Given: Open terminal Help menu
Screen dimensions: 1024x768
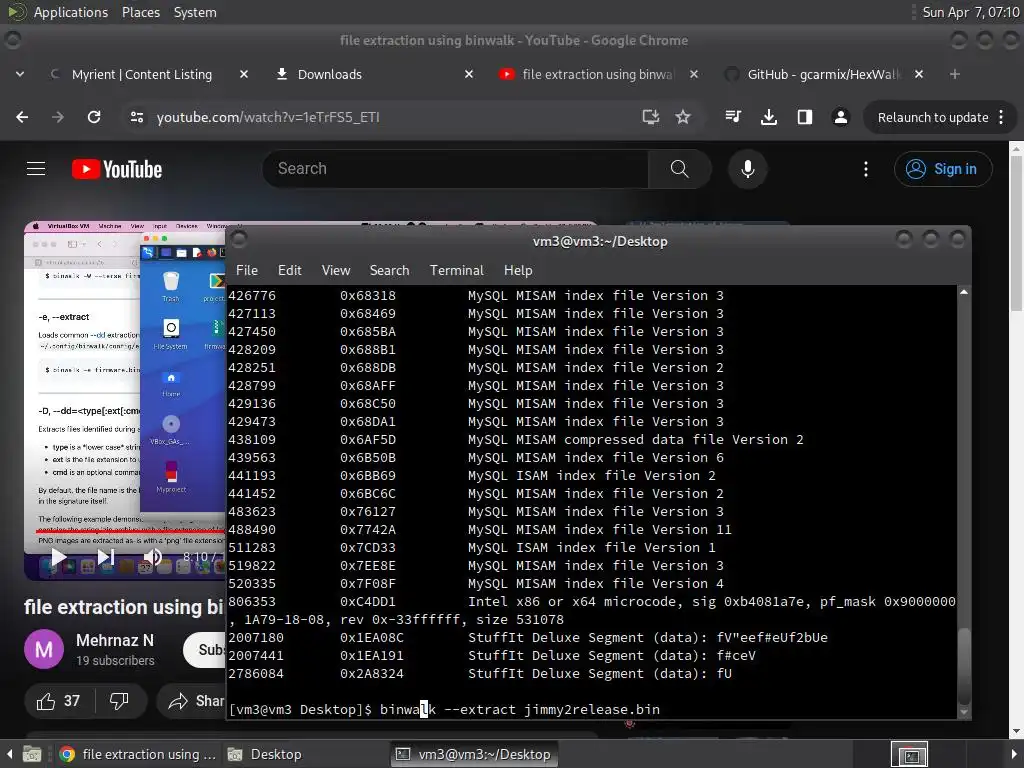Looking at the screenshot, I should click(518, 270).
